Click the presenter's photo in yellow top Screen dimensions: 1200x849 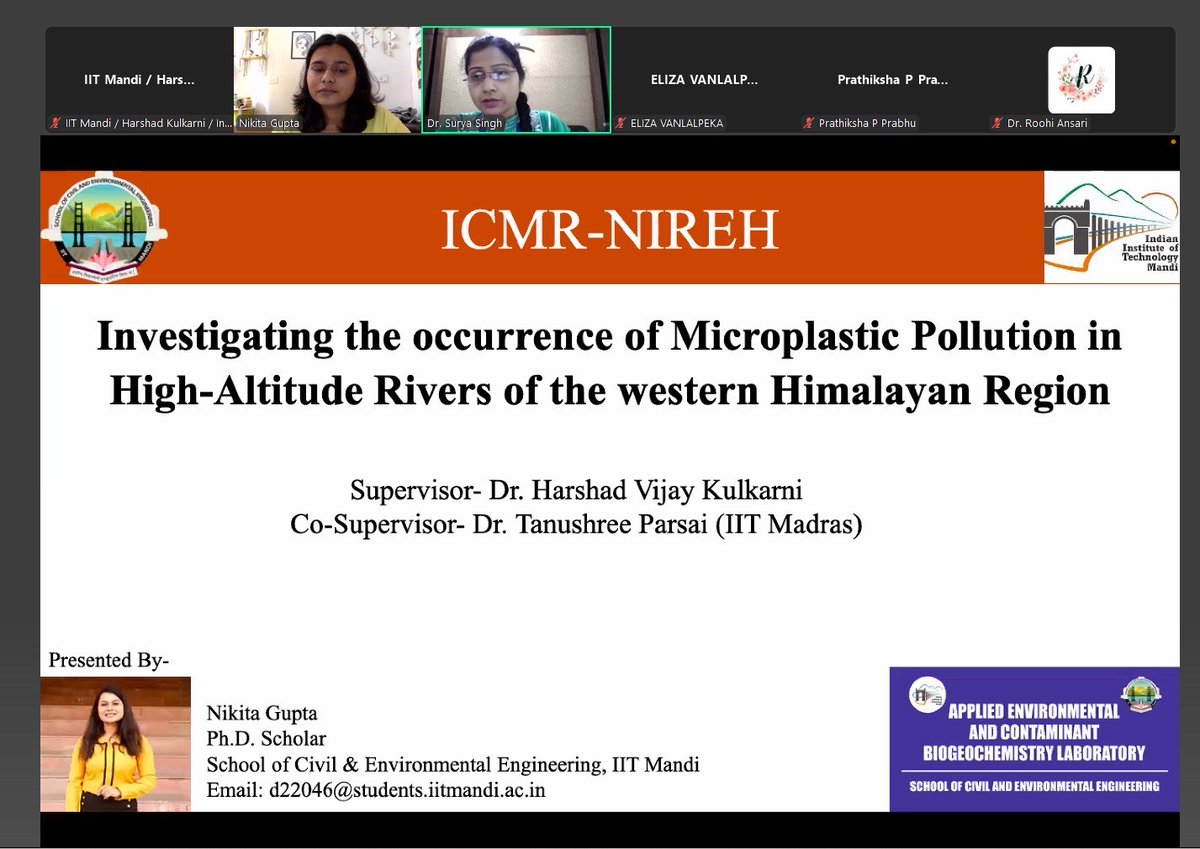(x=115, y=743)
